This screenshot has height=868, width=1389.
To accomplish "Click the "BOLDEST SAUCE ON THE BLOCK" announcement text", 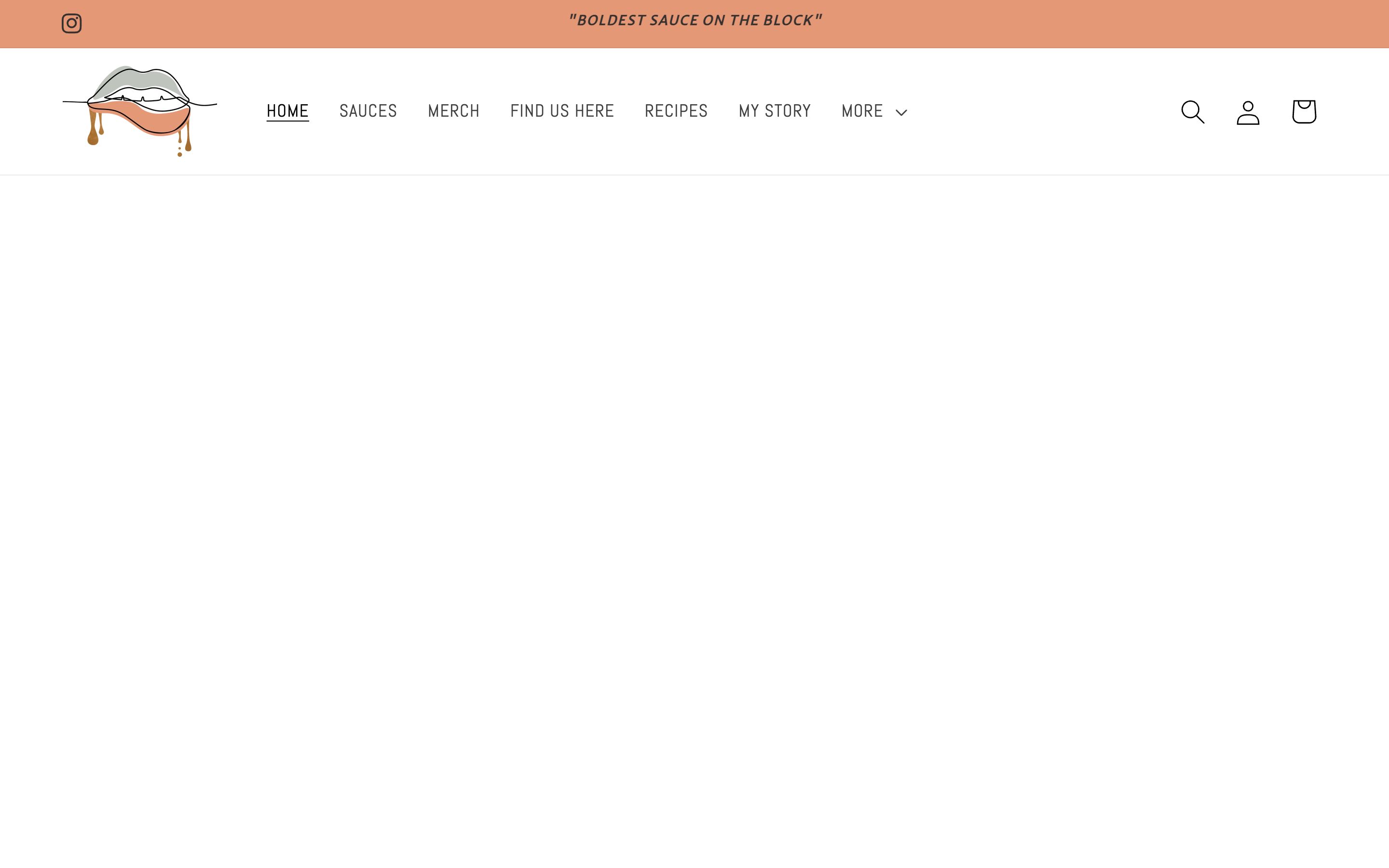I will [x=694, y=21].
